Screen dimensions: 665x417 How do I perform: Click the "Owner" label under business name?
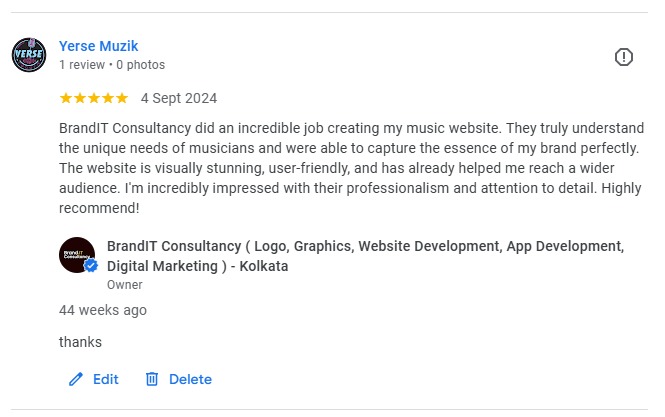[x=124, y=285]
